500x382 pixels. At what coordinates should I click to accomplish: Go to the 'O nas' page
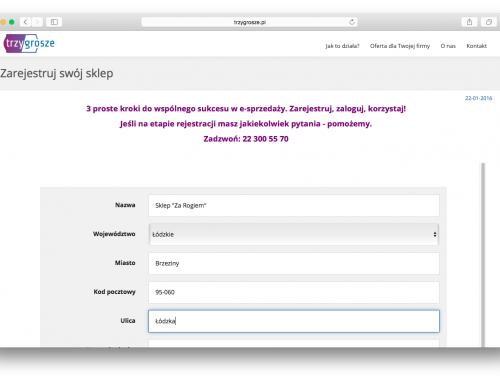(448, 46)
